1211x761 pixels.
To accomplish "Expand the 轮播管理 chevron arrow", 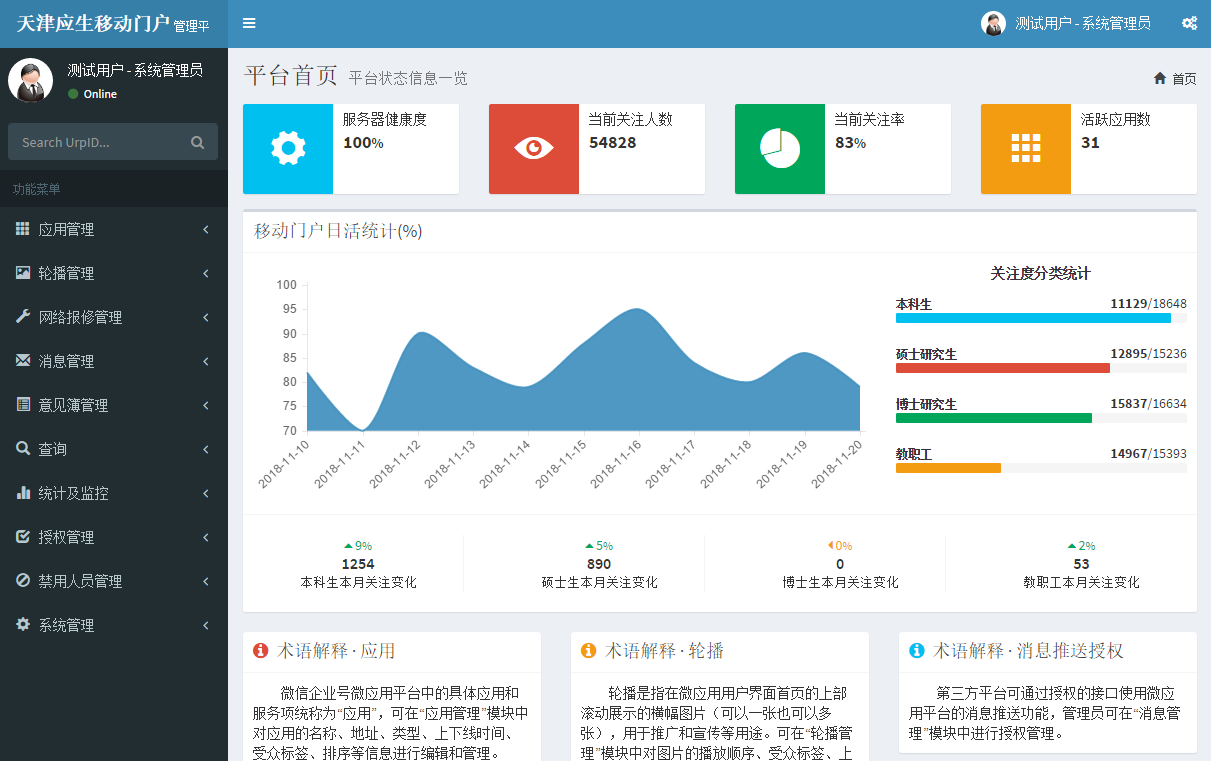I will coord(205,274).
